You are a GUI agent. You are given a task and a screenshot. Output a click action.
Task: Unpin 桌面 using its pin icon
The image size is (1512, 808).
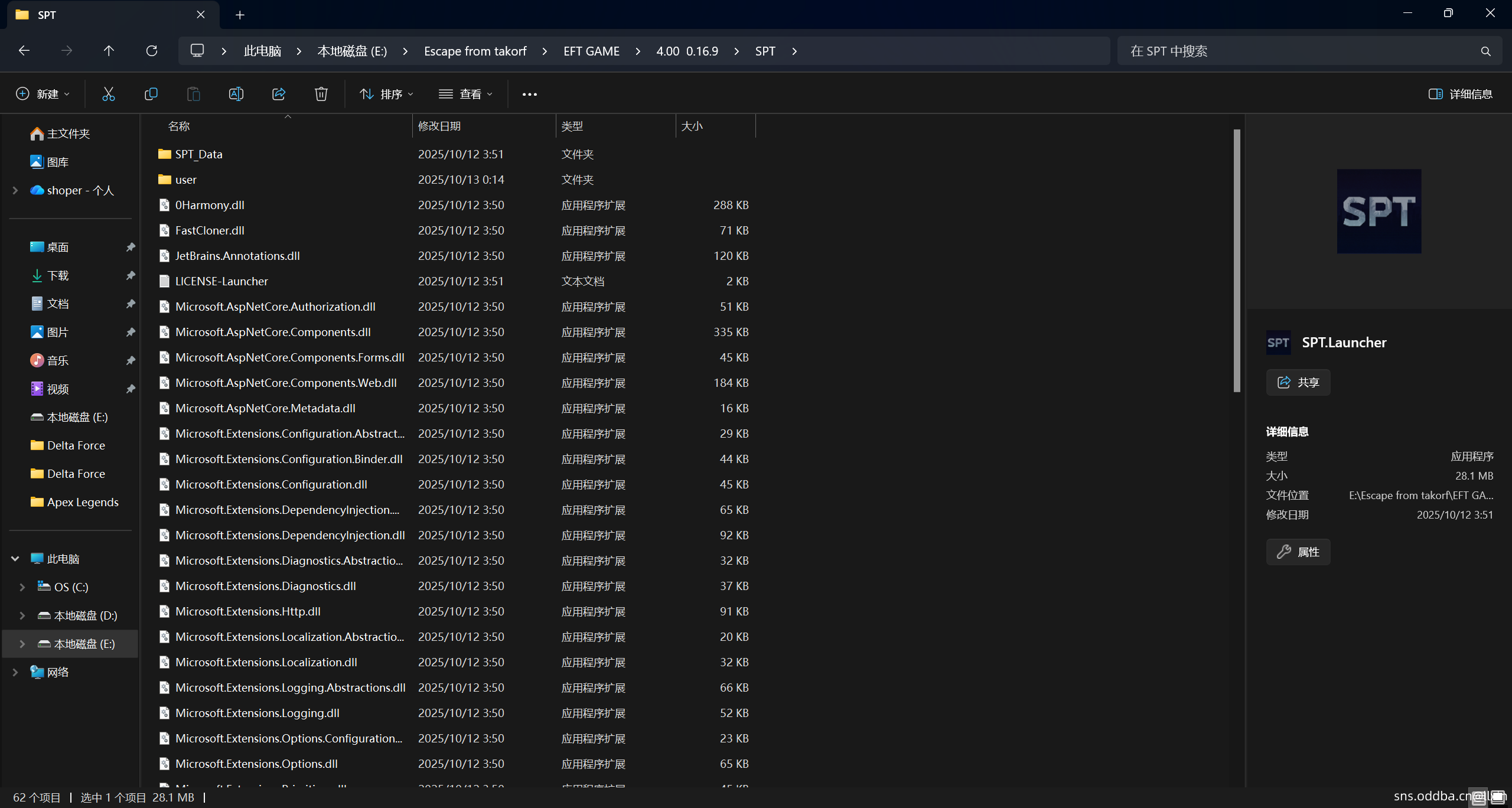131,247
